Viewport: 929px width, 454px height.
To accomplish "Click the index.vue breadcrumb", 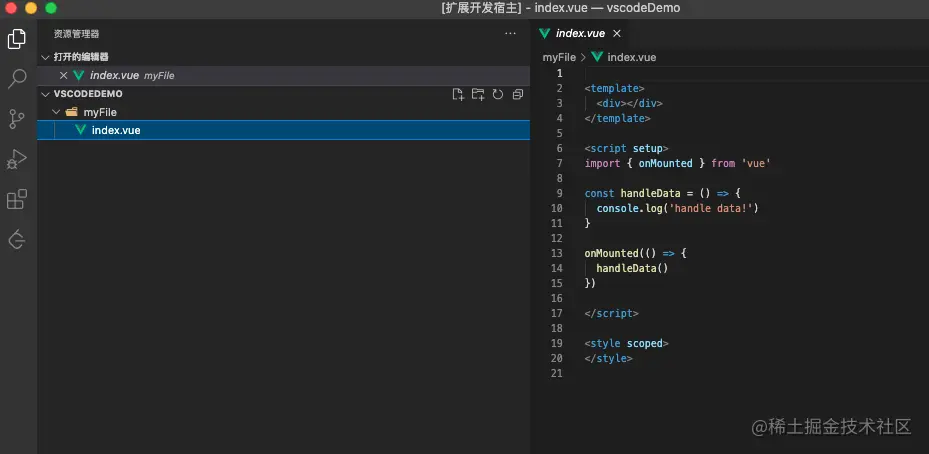I will pyautogui.click(x=632, y=57).
